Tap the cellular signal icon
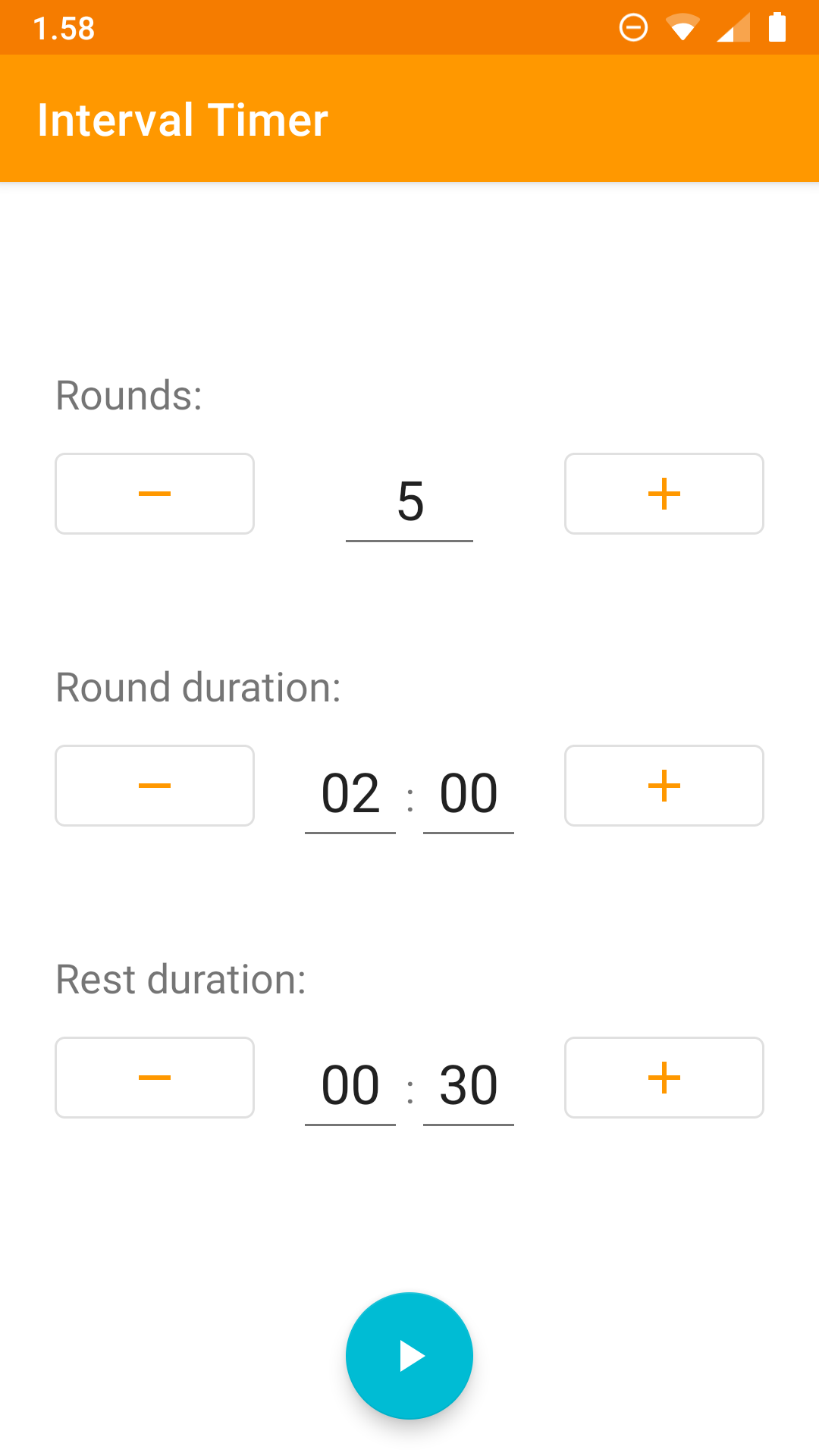Image resolution: width=819 pixels, height=1456 pixels. pyautogui.click(x=732, y=27)
